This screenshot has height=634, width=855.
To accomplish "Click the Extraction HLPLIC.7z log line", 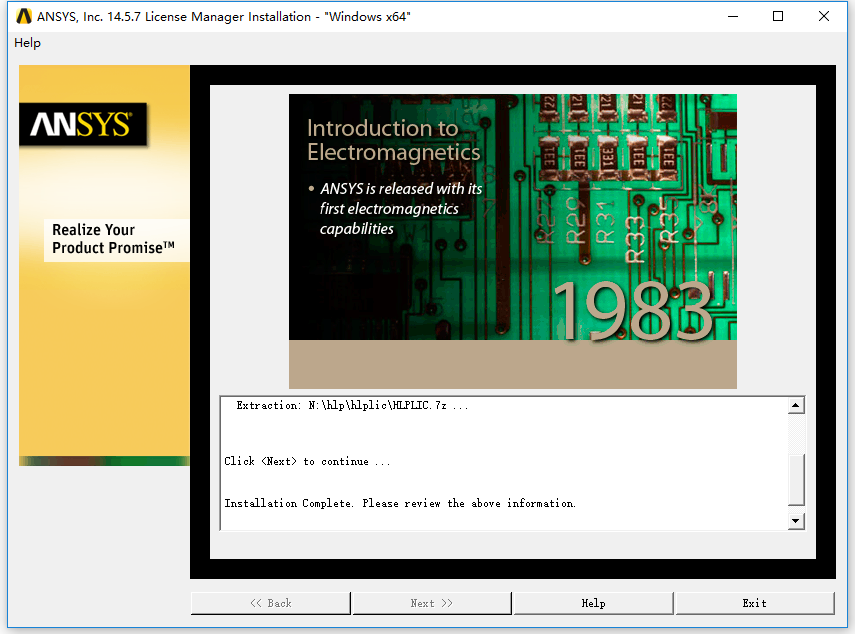I will tap(352, 405).
